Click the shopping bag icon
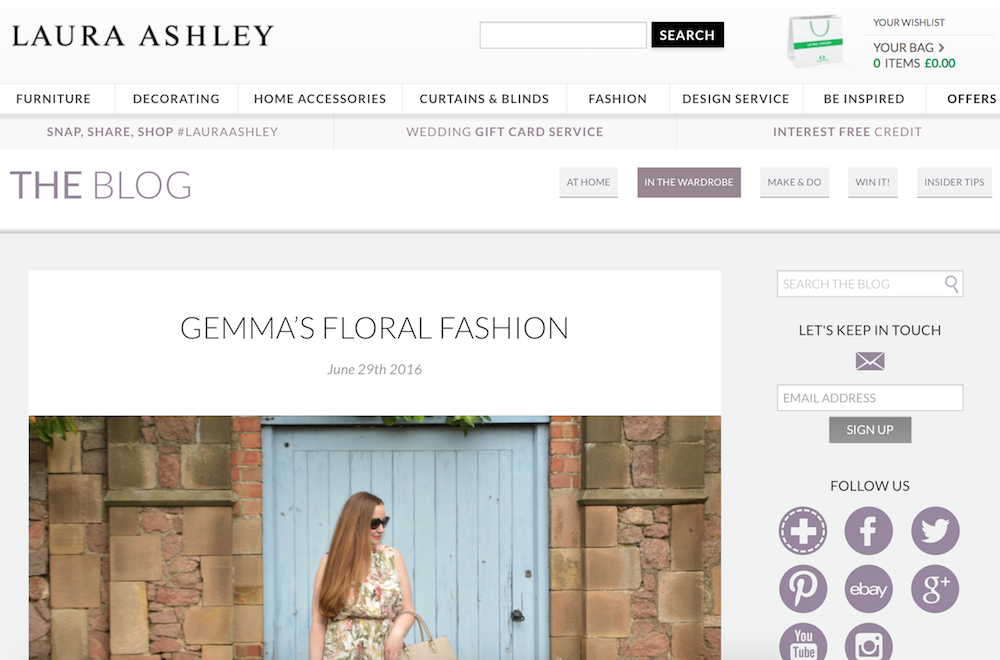The width and height of the screenshot is (1000, 660). 816,41
